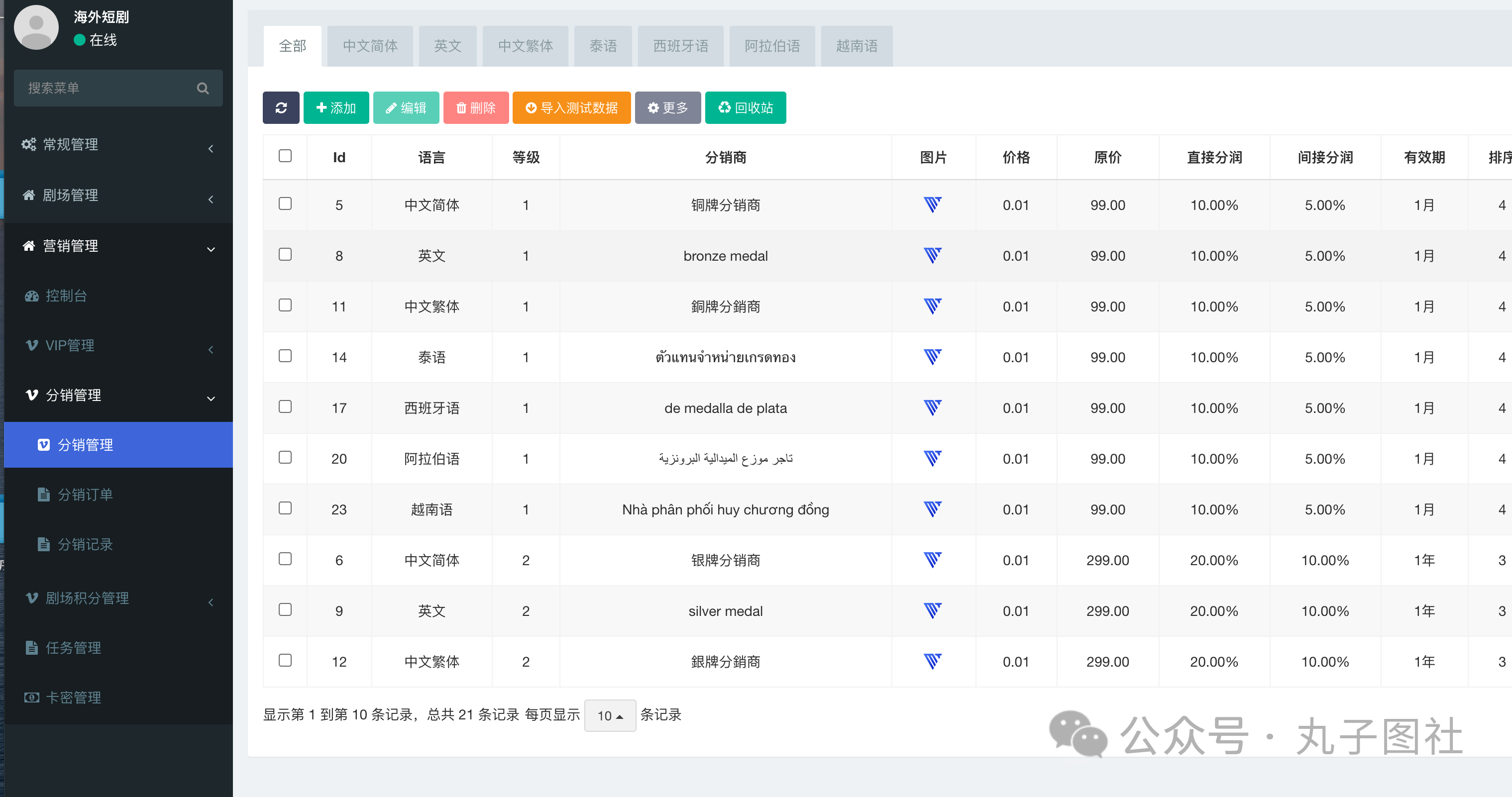Check the box for bronze medal row
Image resolution: width=1512 pixels, height=797 pixels.
285,254
